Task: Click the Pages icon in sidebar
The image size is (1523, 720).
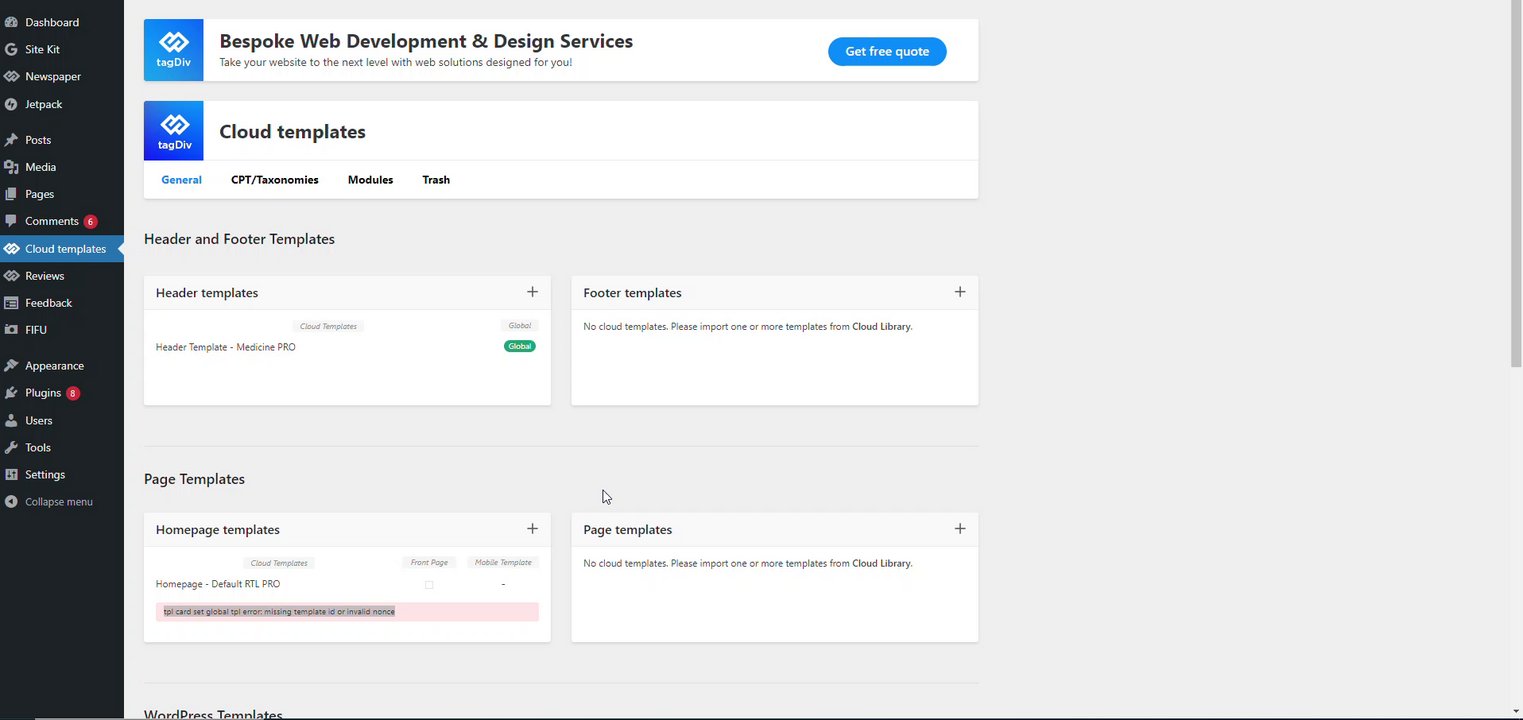Action: [x=11, y=194]
